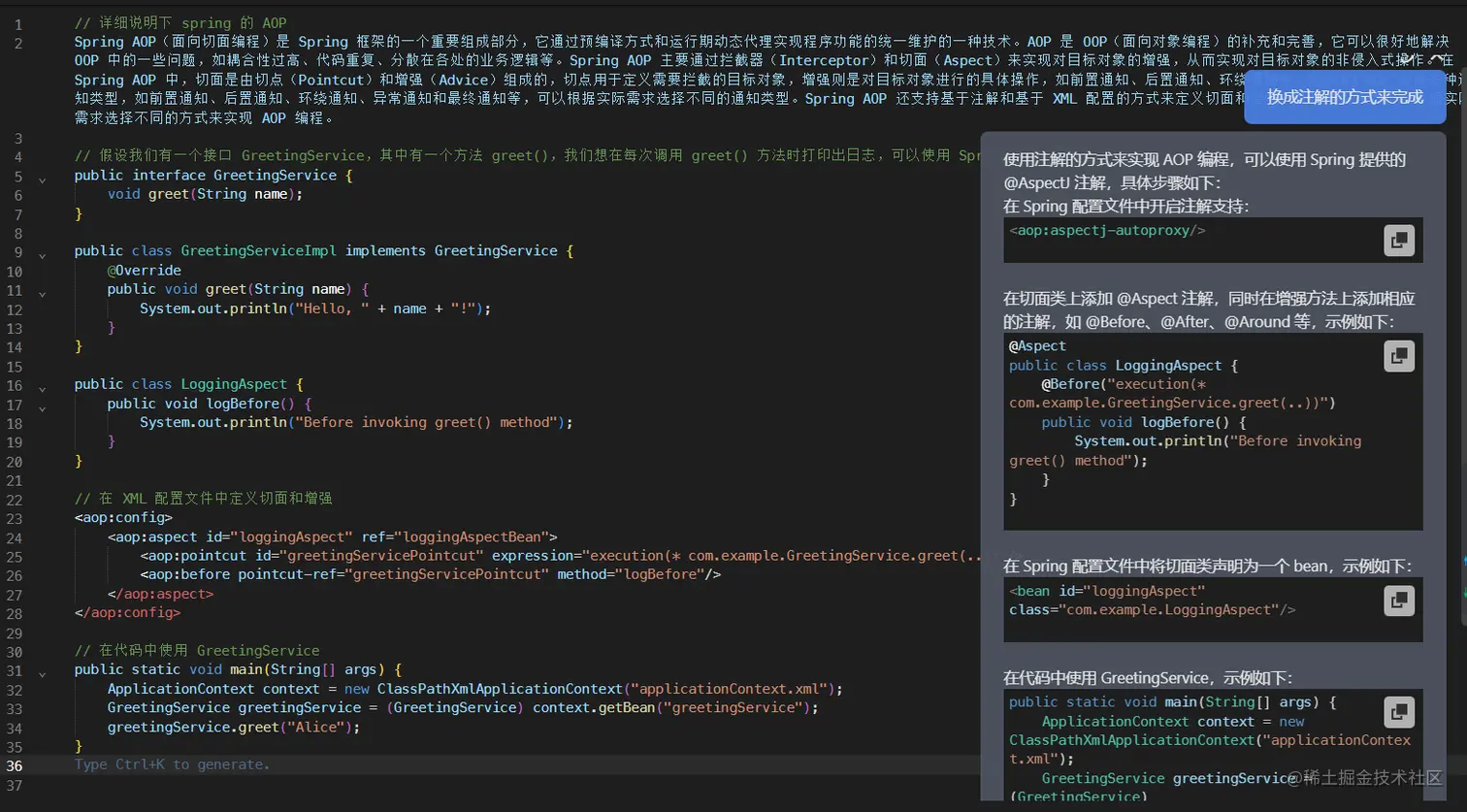Copy the loggingAspect bean declaration snippet
The height and width of the screenshot is (812, 1467).
coord(1398,601)
